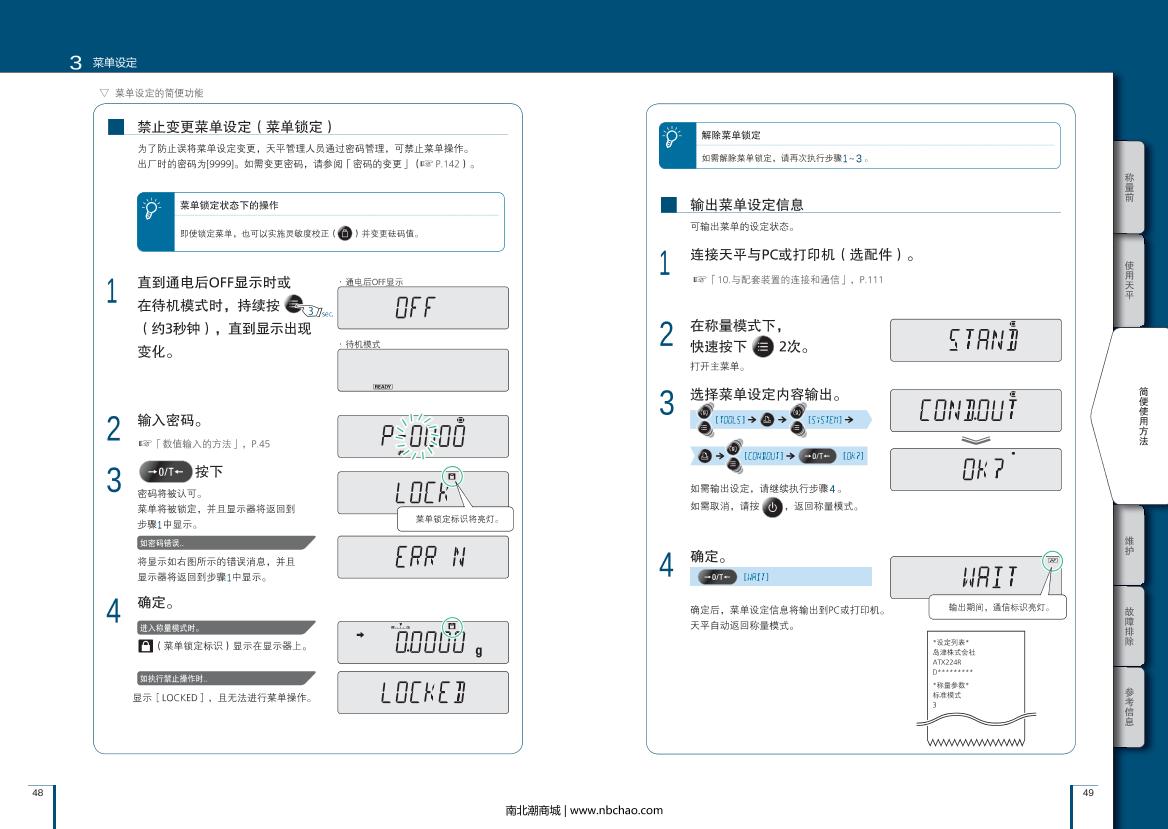
Task: Open the 称量前 side tab
Action: tap(1129, 187)
